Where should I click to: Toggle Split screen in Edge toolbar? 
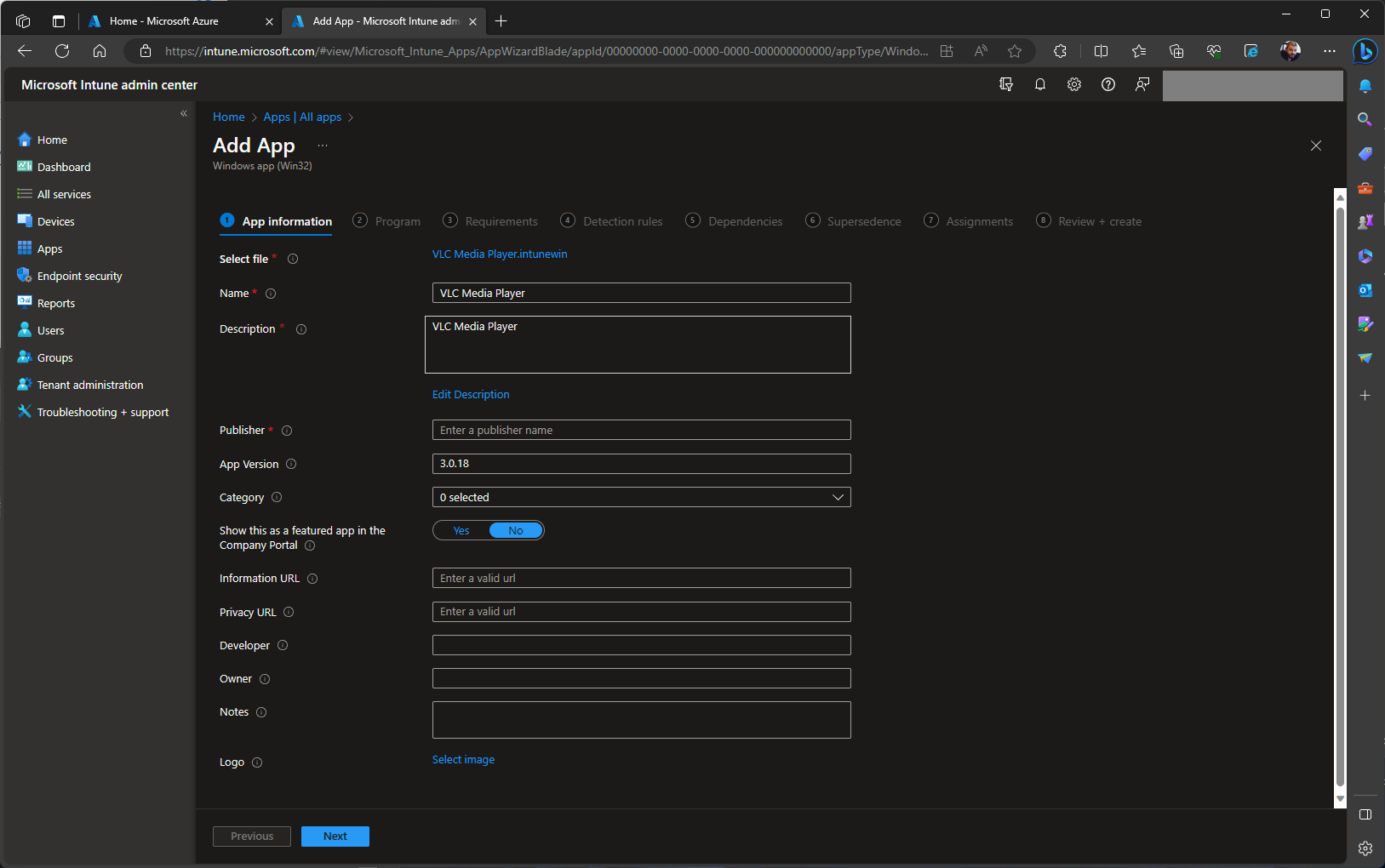pos(1101,51)
